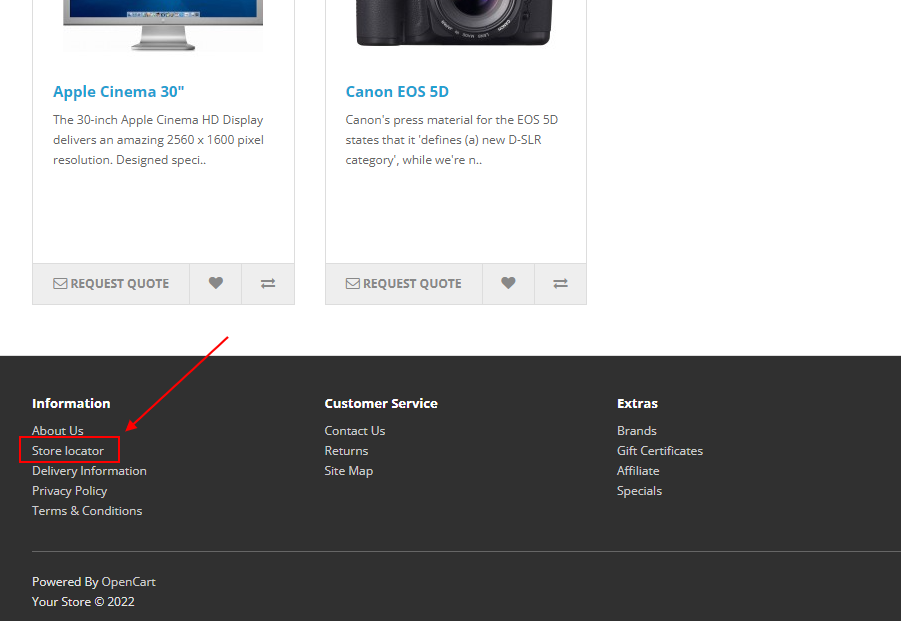Open Terms & Conditions link

[x=87, y=511]
